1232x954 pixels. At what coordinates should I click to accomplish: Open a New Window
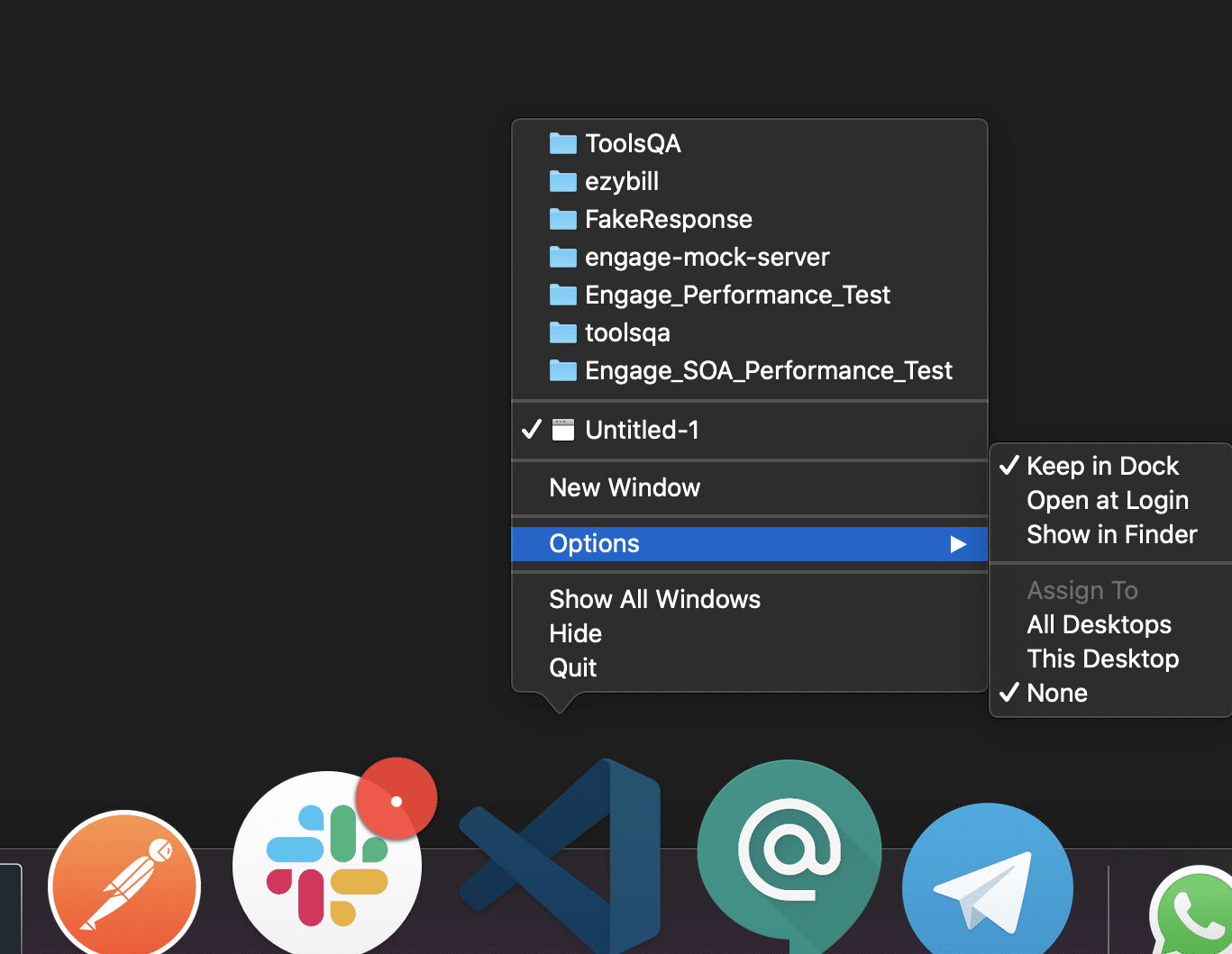[625, 487]
